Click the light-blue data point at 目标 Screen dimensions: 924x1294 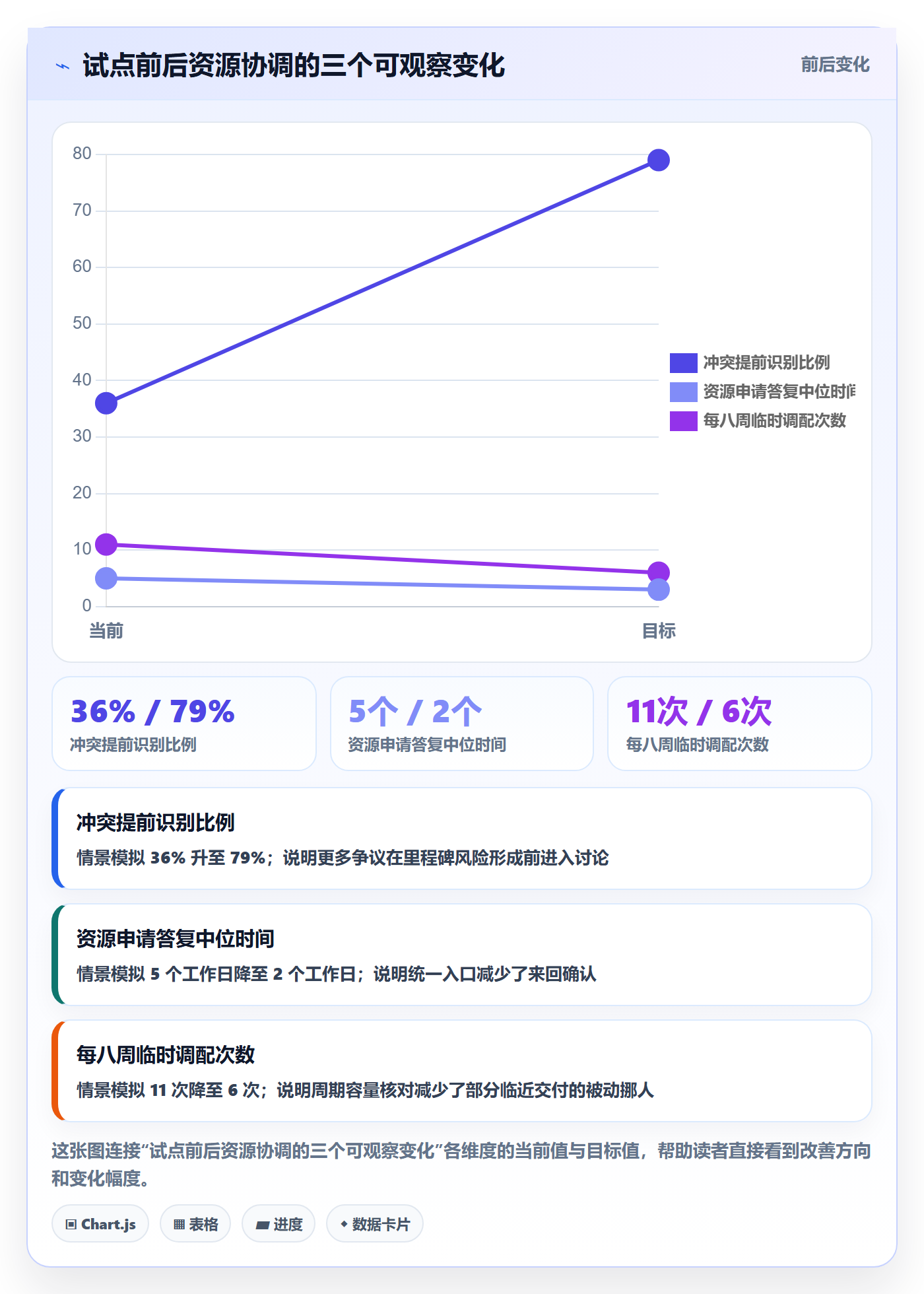point(659,590)
